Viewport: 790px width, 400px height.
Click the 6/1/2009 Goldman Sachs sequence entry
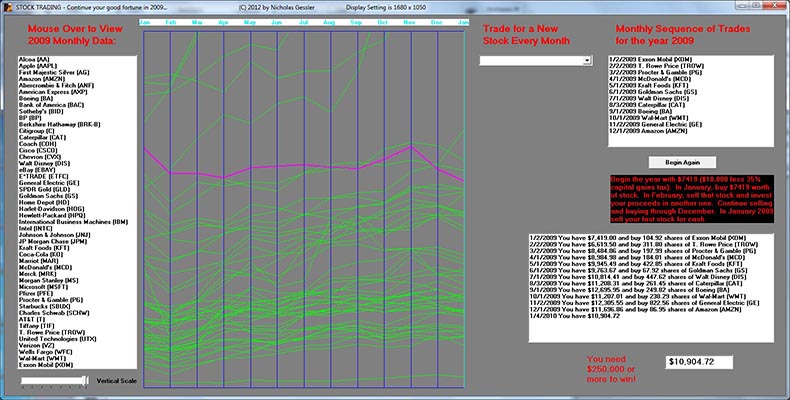coord(653,92)
